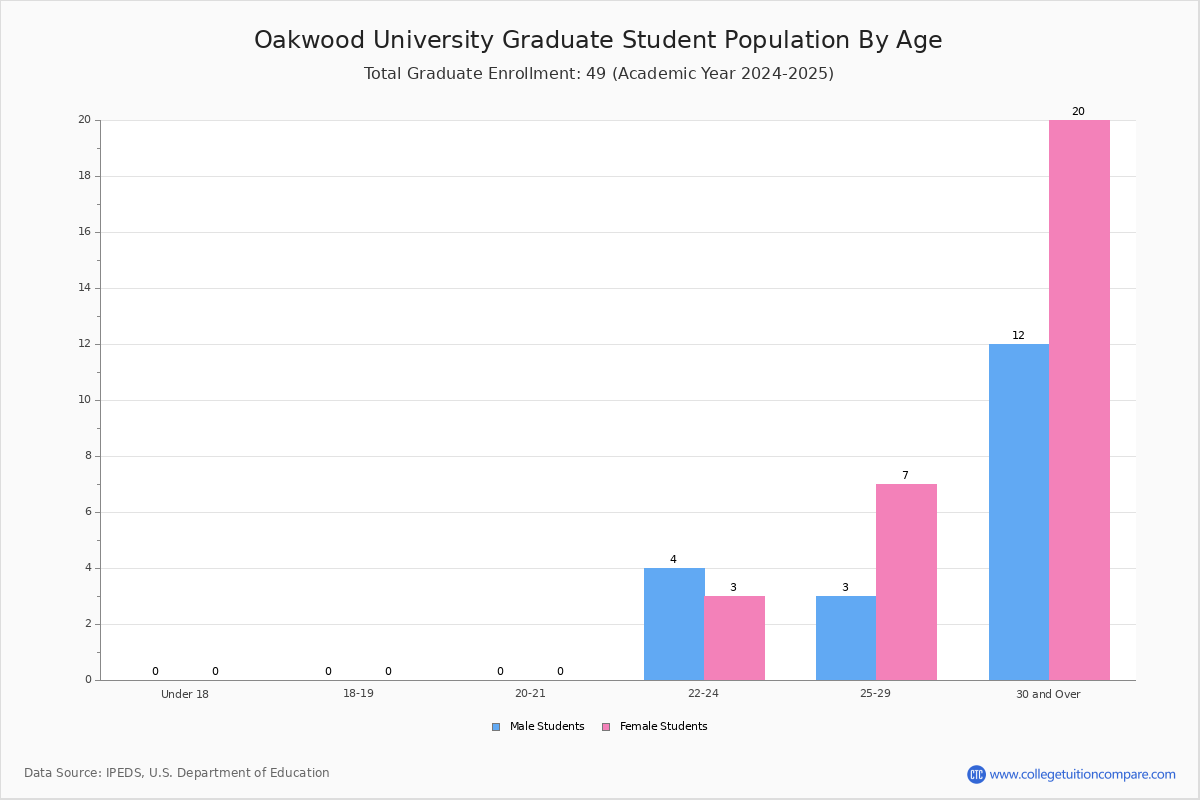Select the 30 and Over female bar
This screenshot has height=800, width=1200.
click(x=1079, y=400)
